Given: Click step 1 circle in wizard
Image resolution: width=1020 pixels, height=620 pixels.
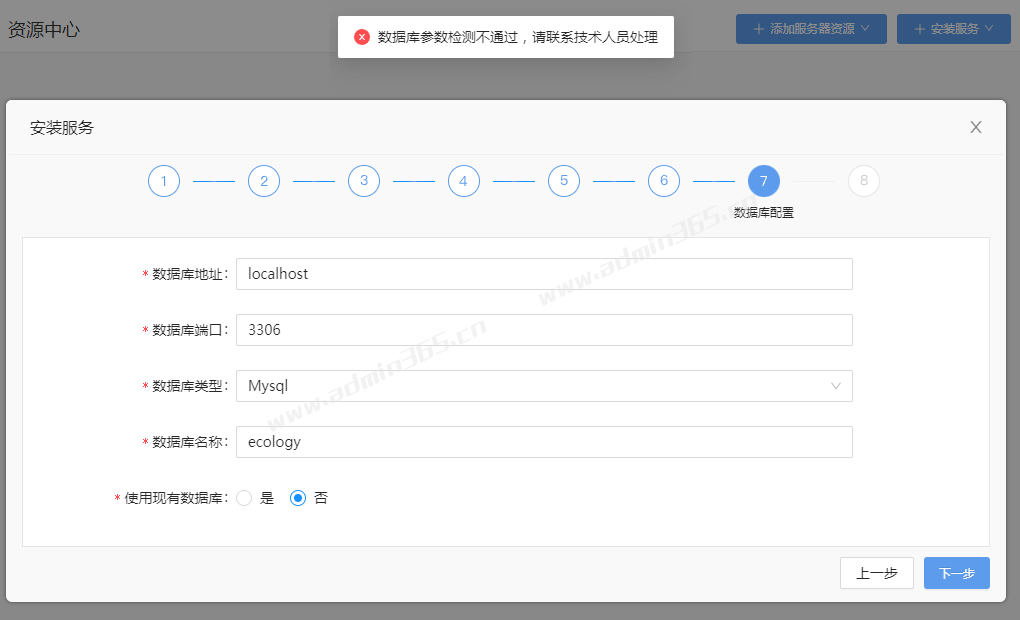Looking at the screenshot, I should [x=164, y=181].
